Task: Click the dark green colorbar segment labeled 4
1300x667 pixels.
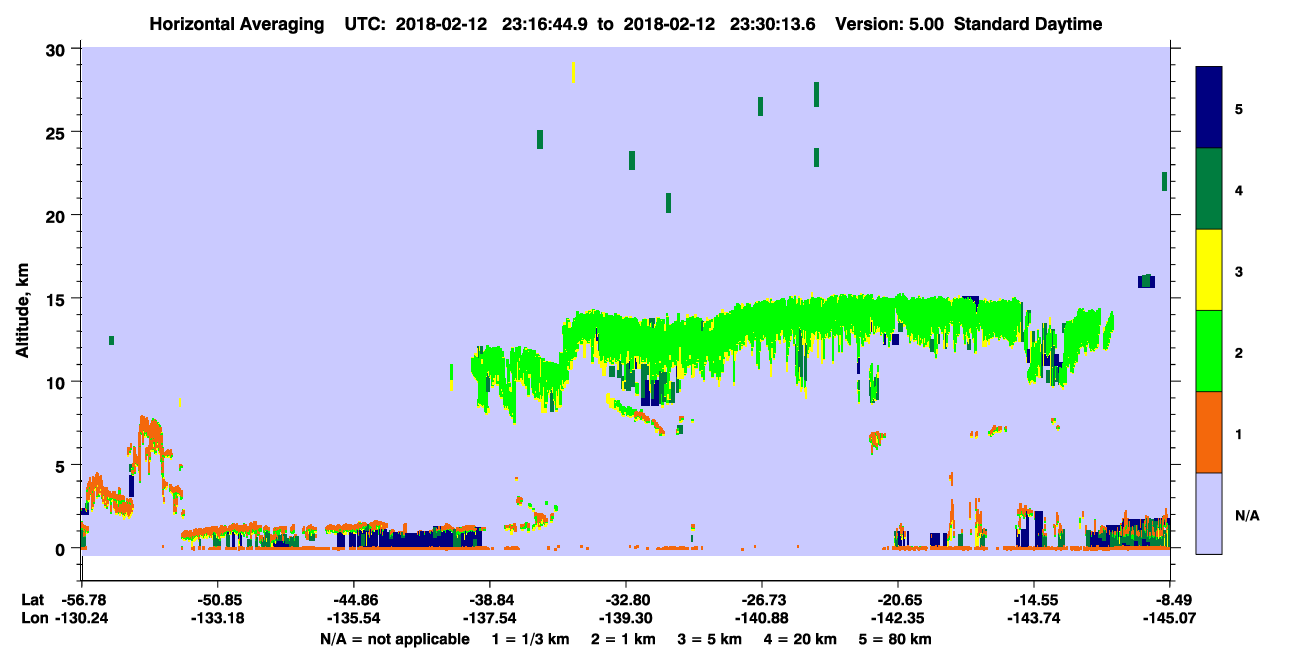Action: click(x=1209, y=189)
